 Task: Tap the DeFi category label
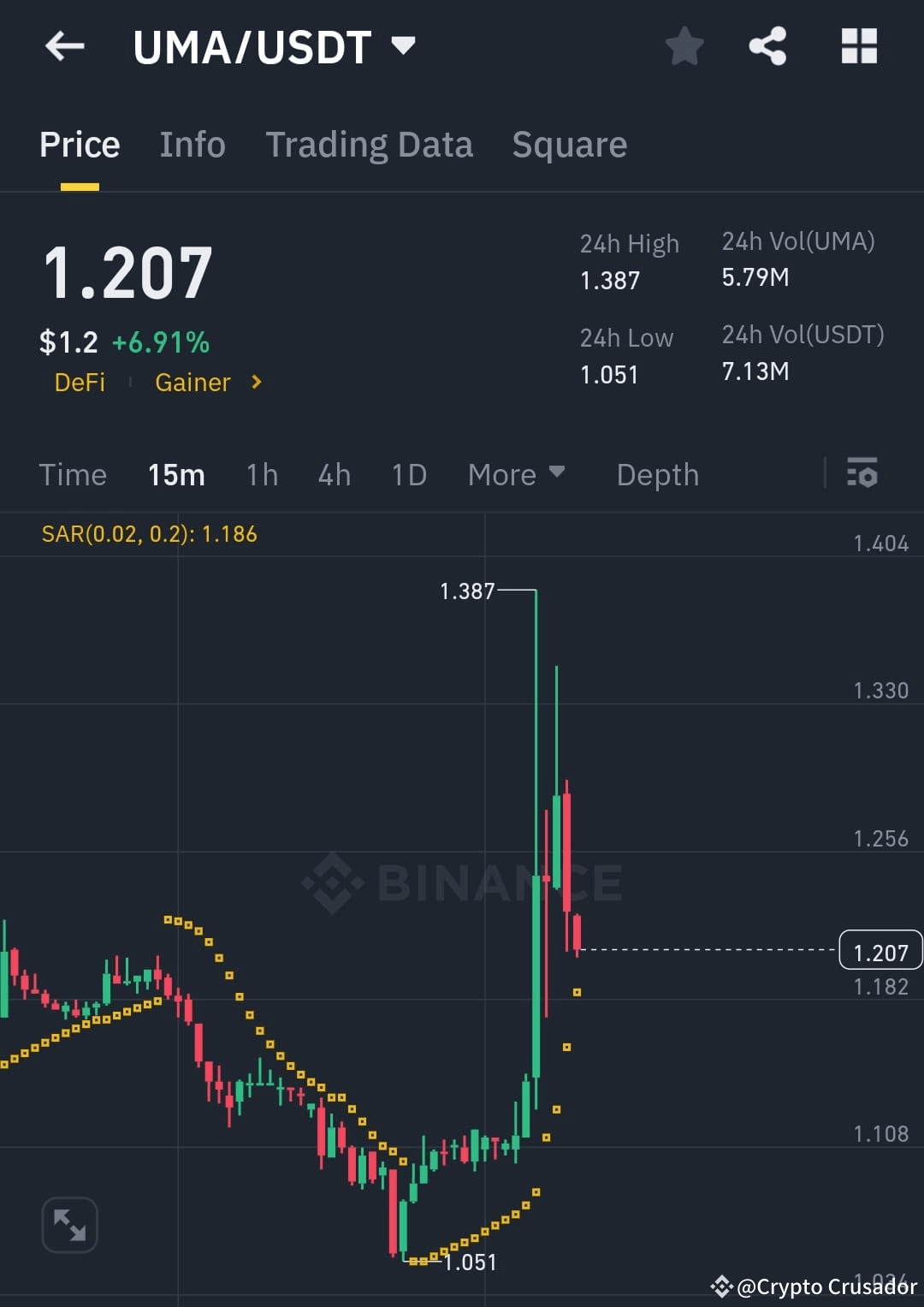click(80, 383)
